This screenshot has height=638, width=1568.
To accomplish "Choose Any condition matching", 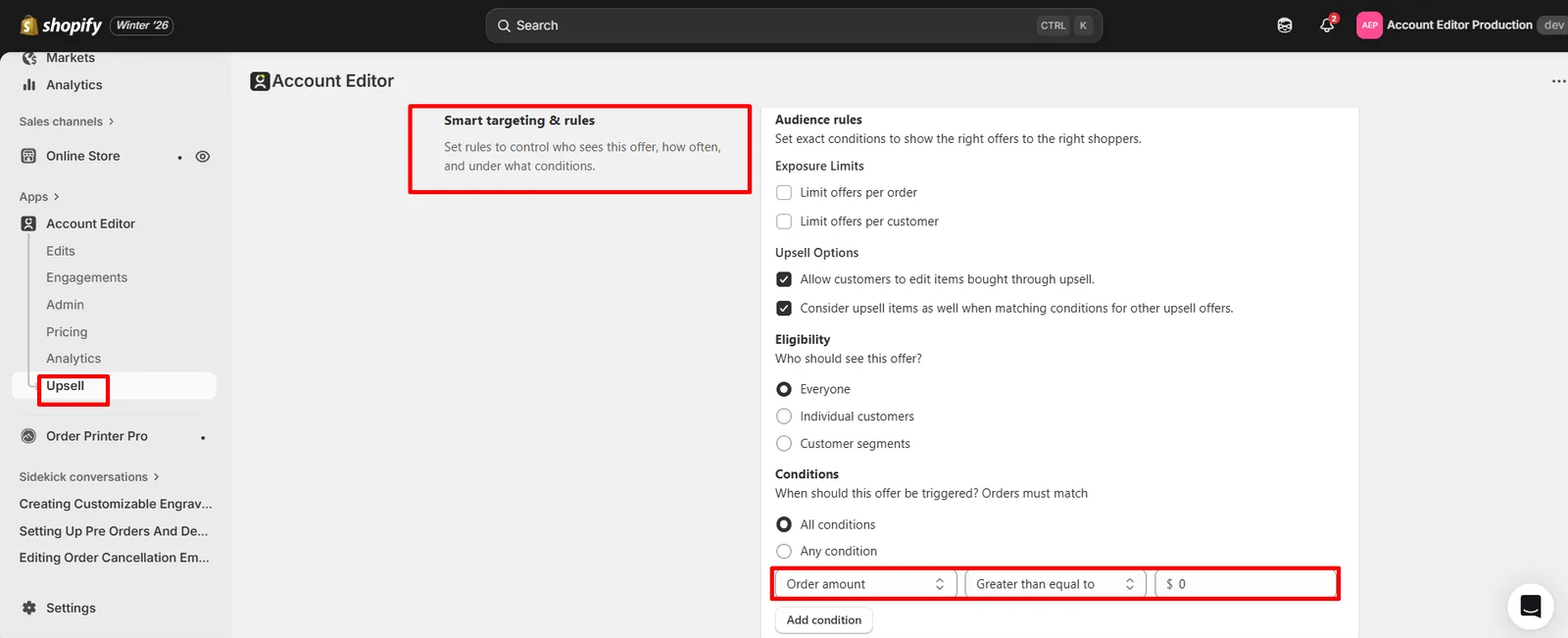I will pyautogui.click(x=784, y=551).
